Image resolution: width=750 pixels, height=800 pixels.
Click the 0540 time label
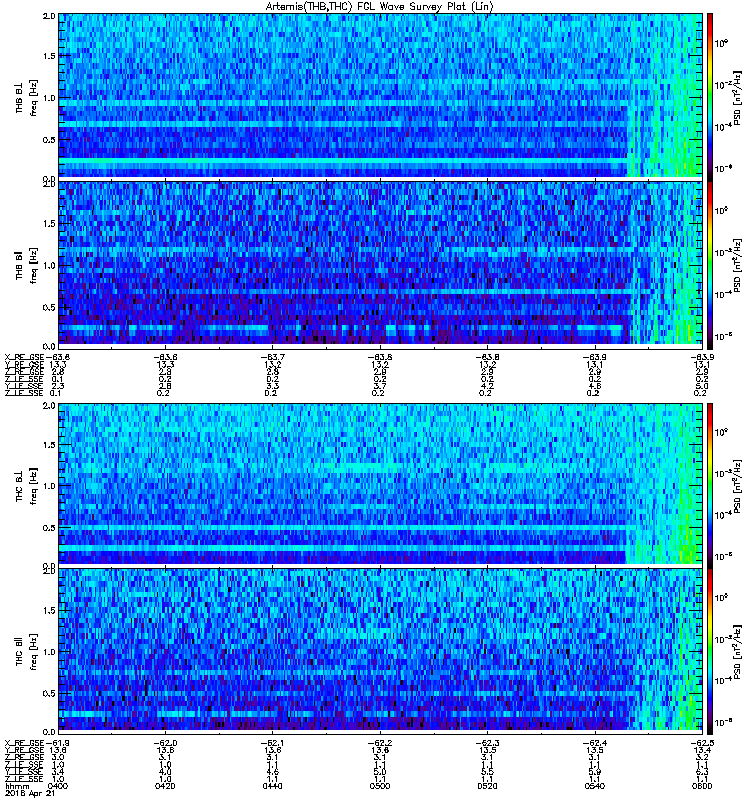click(x=594, y=786)
